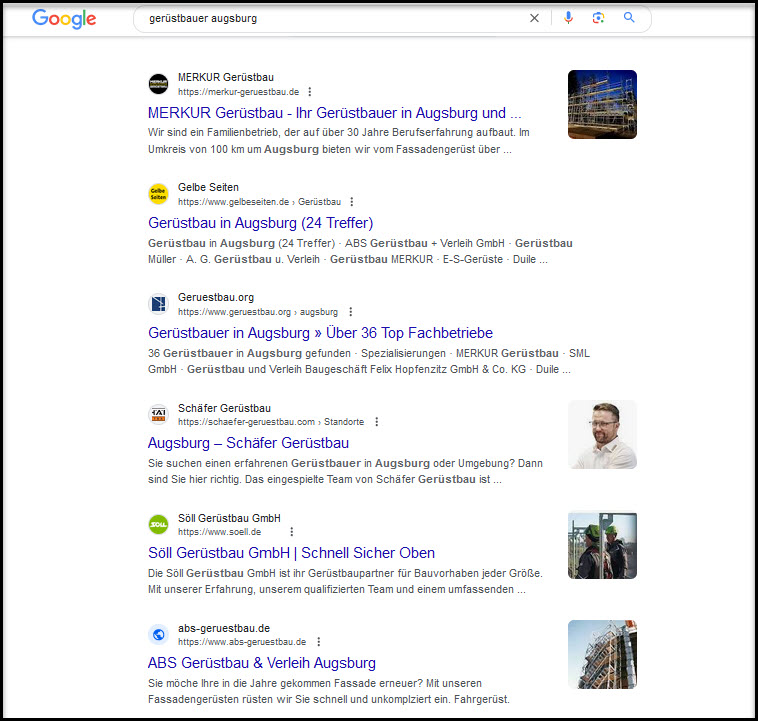Open Gerüstbauer in Augsburg Über 36 Top Fachbetriebe

pos(321,333)
